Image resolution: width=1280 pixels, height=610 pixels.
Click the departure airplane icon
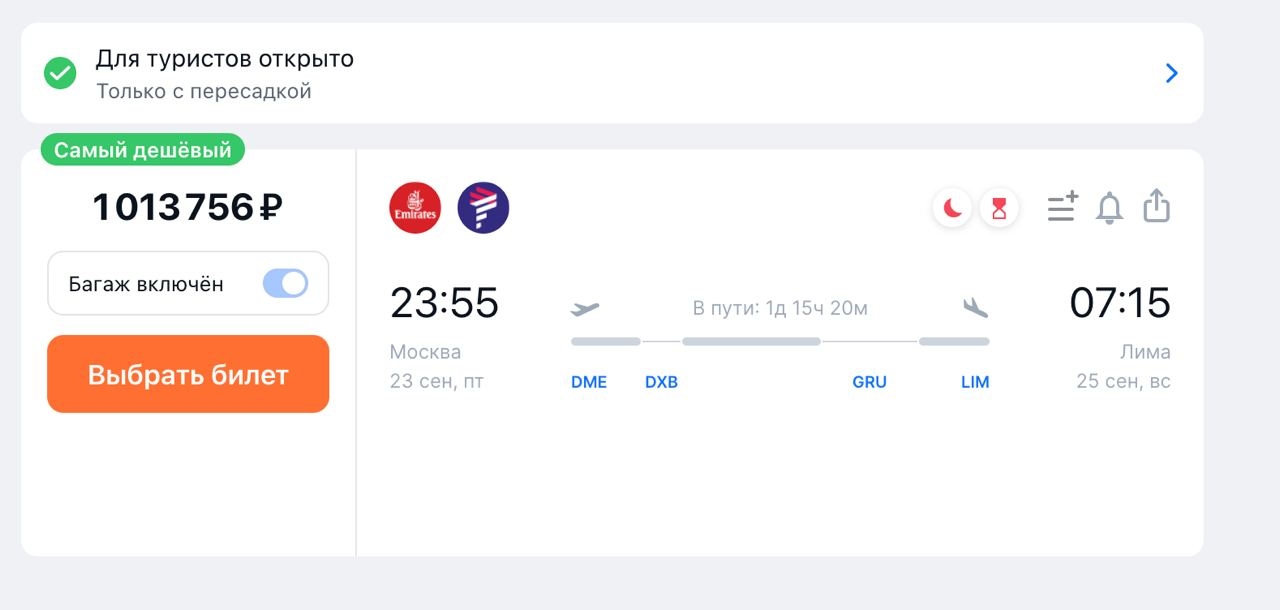pyautogui.click(x=585, y=308)
